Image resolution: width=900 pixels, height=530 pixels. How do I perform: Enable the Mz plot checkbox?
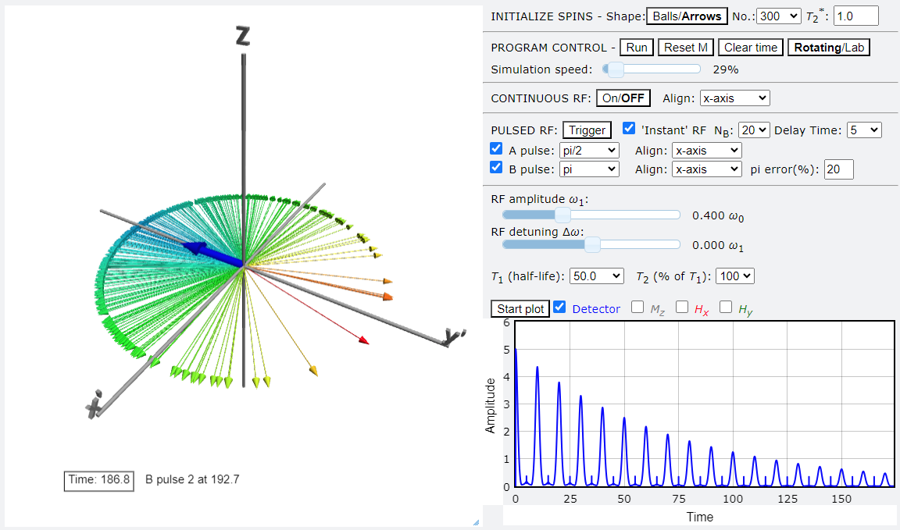click(638, 308)
